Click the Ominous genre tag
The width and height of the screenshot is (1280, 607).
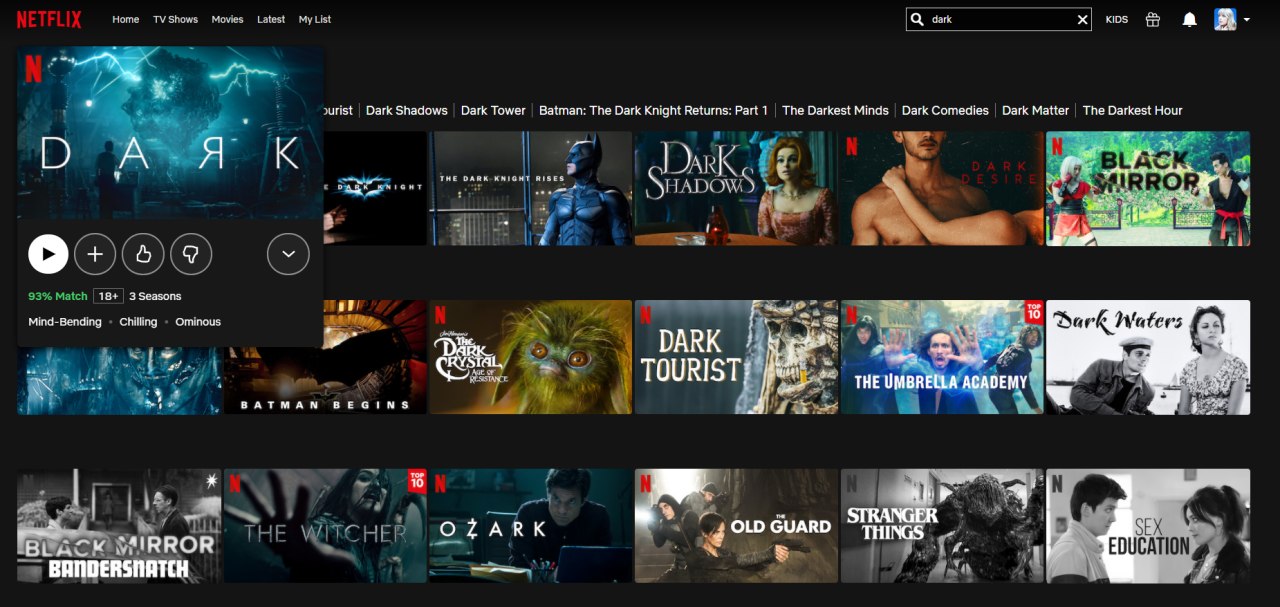point(198,322)
